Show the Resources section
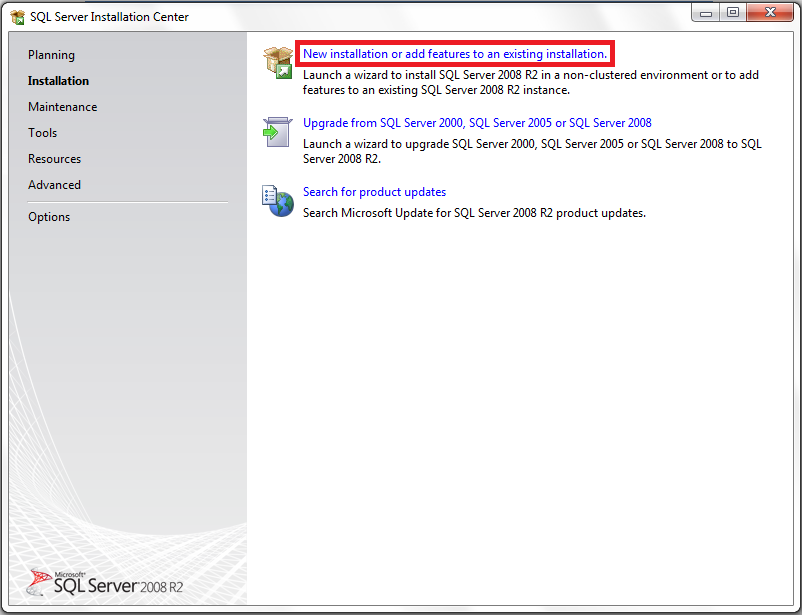The image size is (802, 615). click(54, 159)
